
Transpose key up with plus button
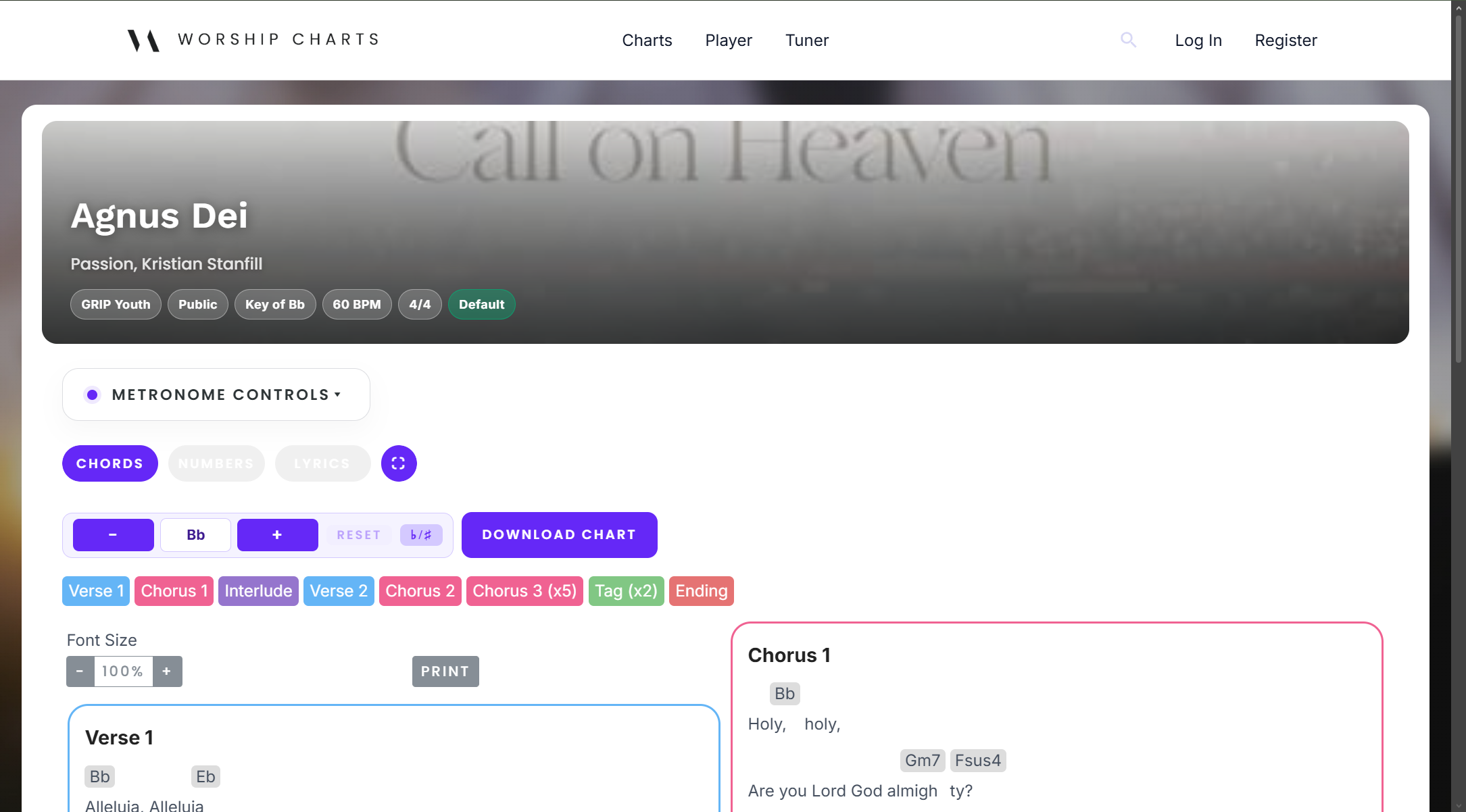click(278, 535)
